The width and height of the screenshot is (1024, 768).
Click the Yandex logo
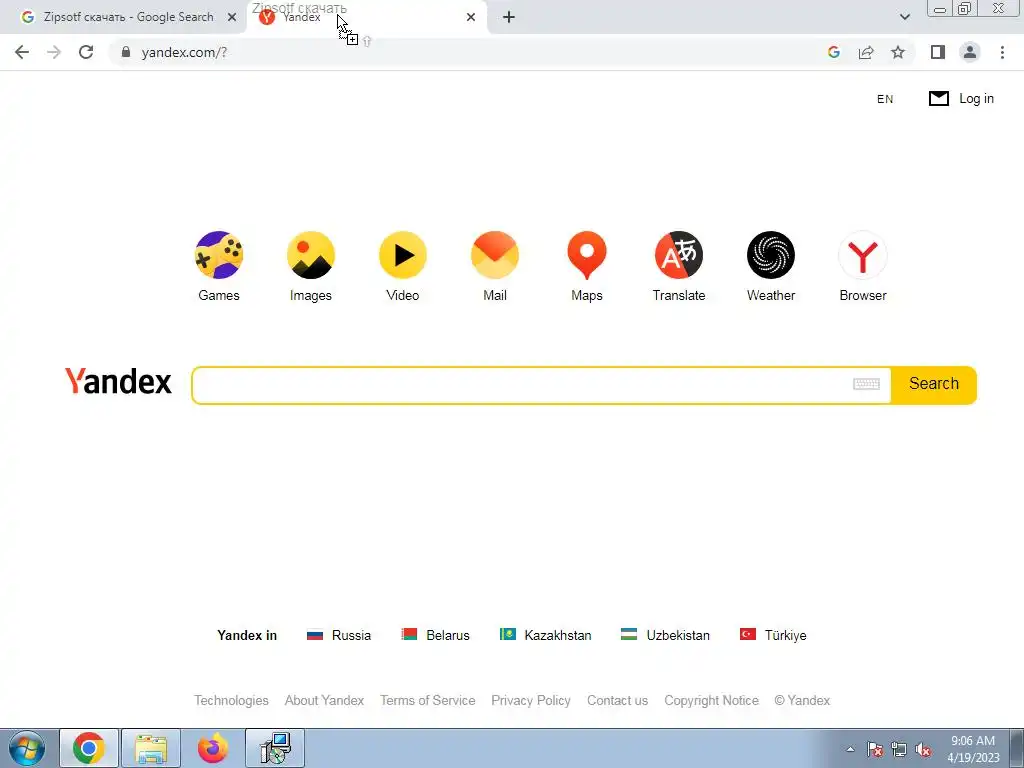pos(118,381)
